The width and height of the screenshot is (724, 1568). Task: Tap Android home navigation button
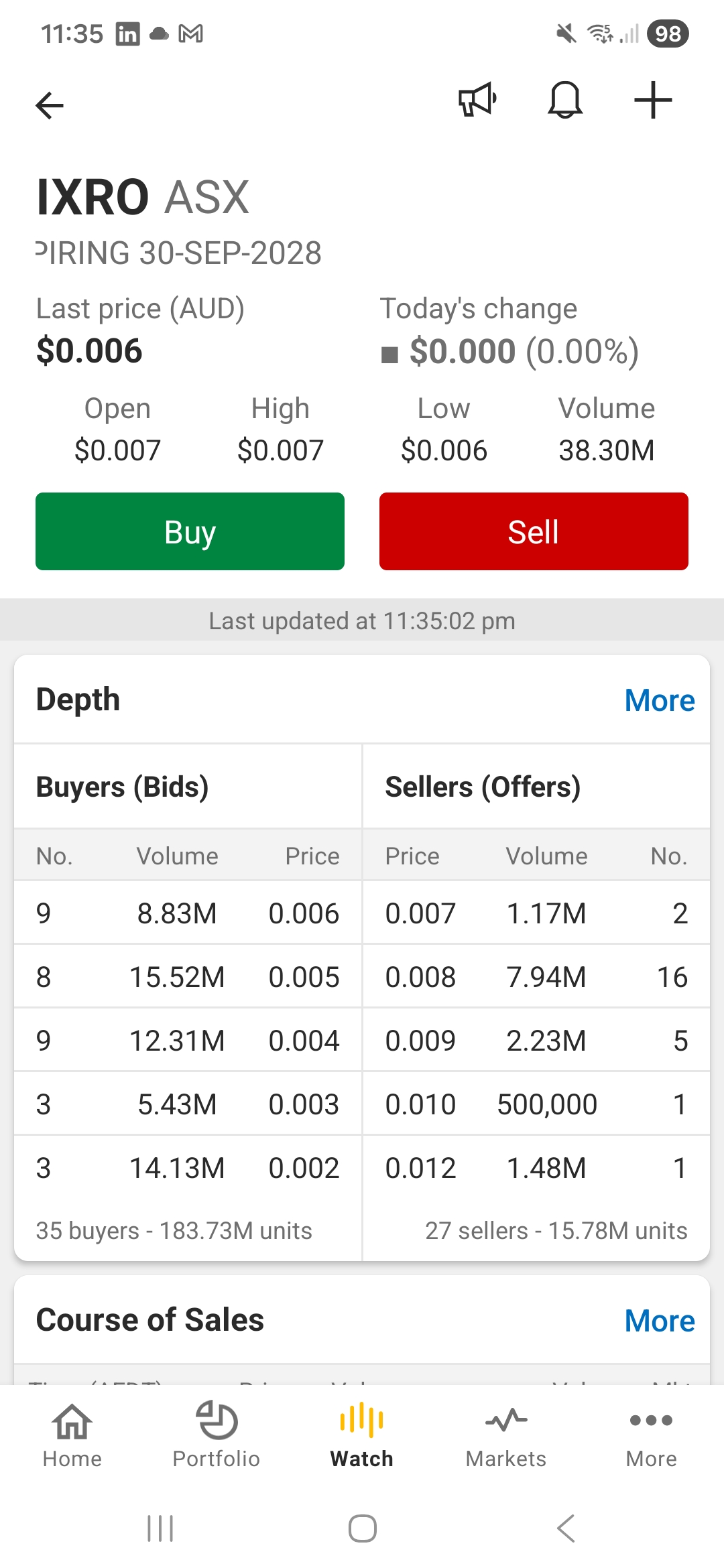click(362, 1528)
